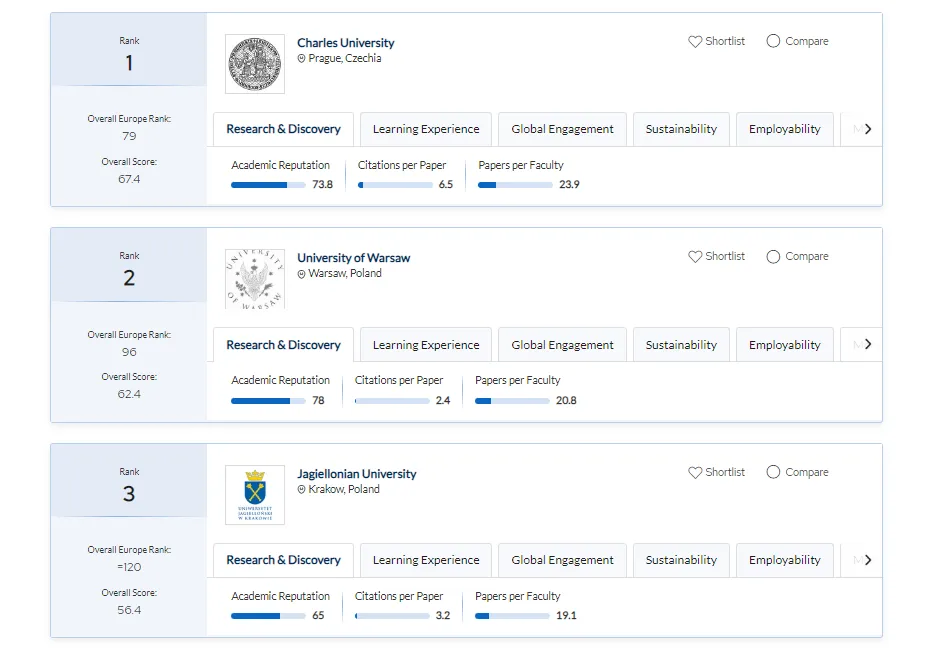Click Shortlist text for Charles University
The height and width of the screenshot is (650, 929).
(725, 41)
